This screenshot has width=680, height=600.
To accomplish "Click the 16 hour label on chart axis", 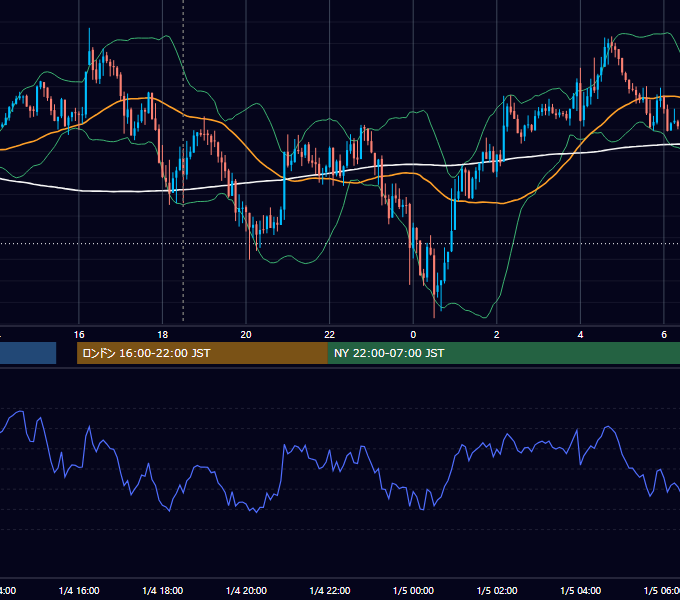I will (x=79, y=335).
